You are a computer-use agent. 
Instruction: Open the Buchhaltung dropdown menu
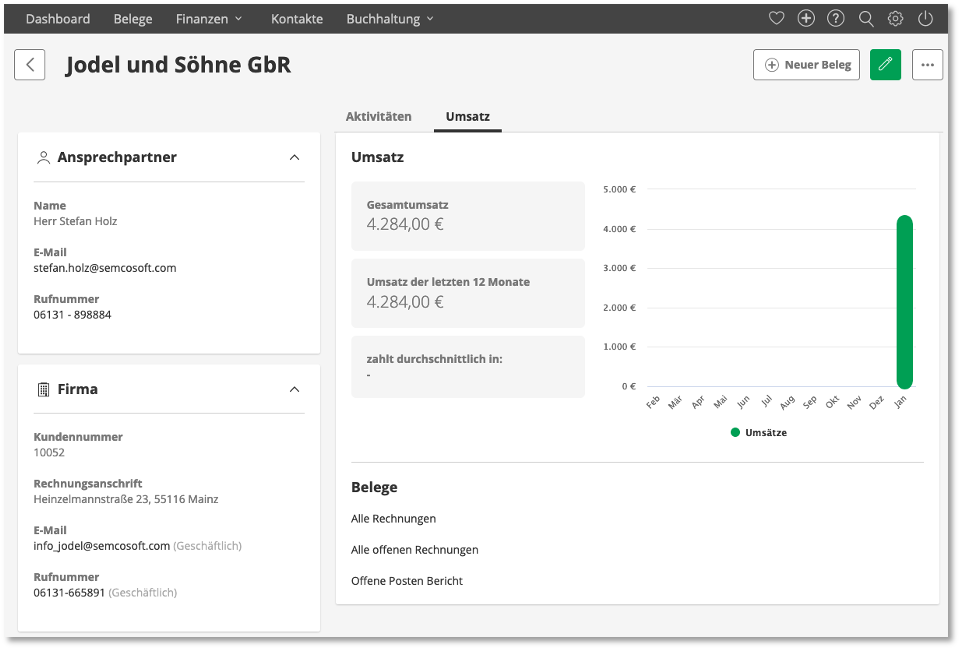point(390,19)
